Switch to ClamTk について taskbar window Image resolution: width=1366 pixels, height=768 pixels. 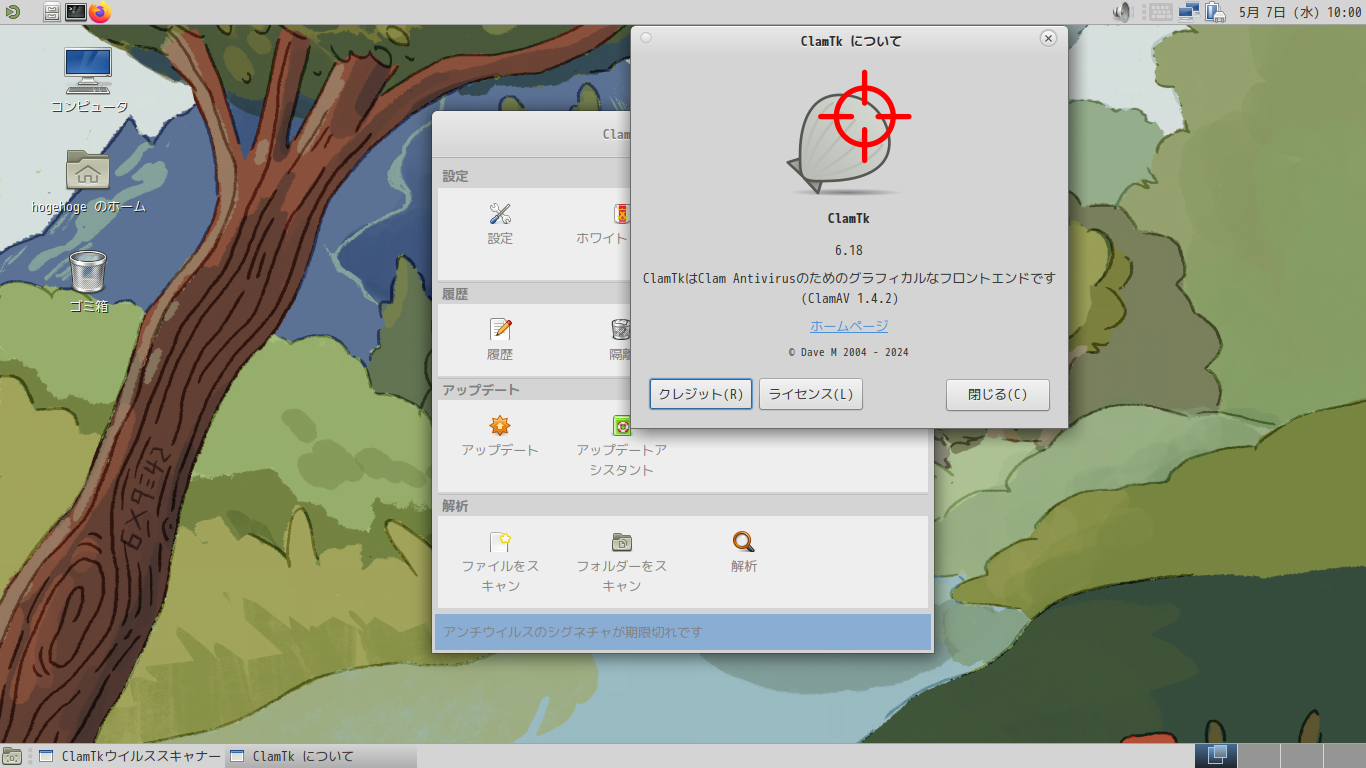click(321, 756)
